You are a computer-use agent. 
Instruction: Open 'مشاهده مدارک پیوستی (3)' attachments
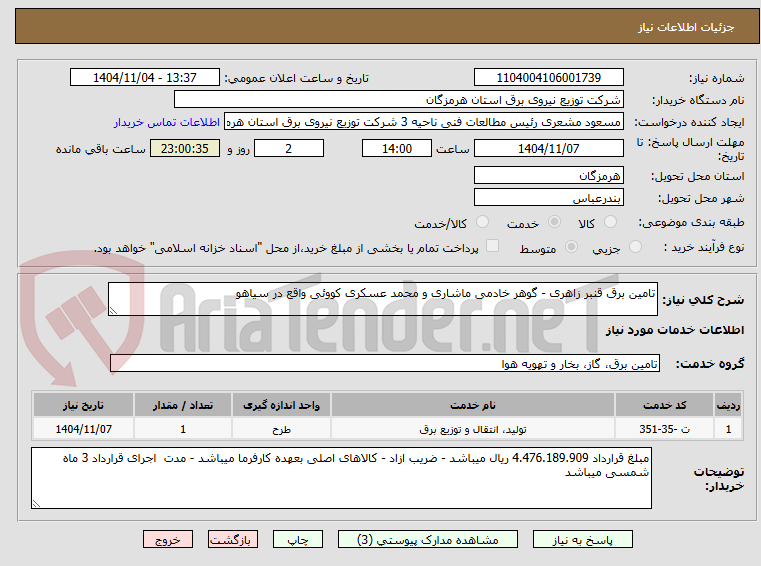pos(428,539)
